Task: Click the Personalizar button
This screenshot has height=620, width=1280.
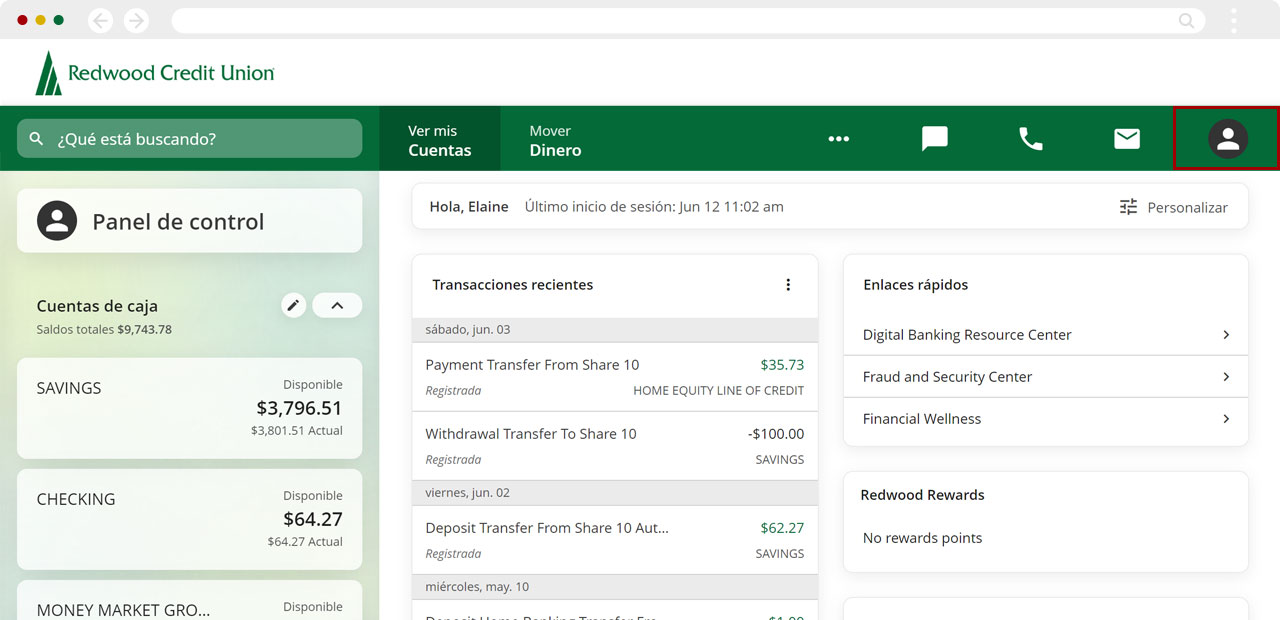Action: click(1173, 207)
